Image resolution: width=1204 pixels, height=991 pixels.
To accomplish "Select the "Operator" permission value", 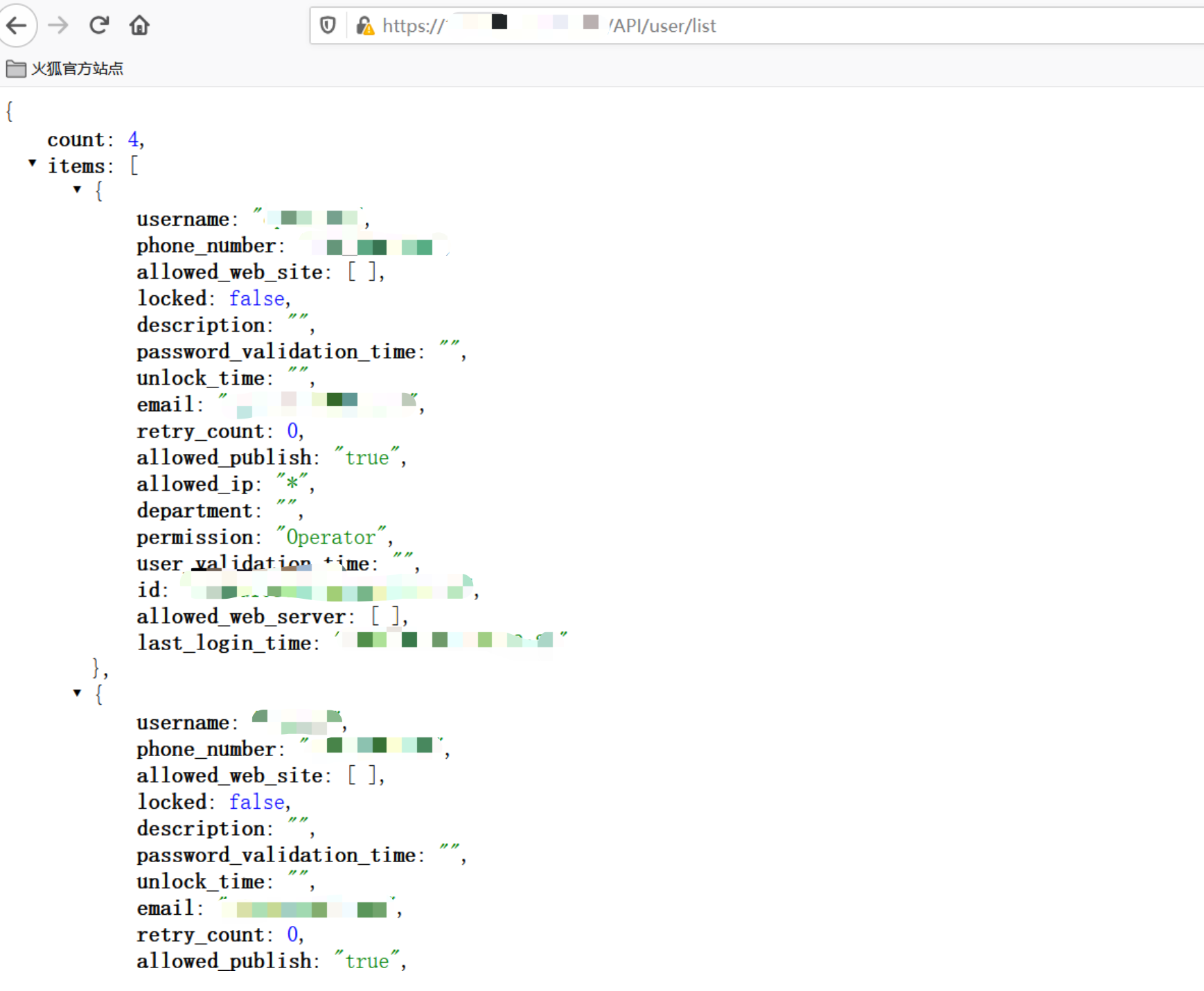I will tap(330, 537).
